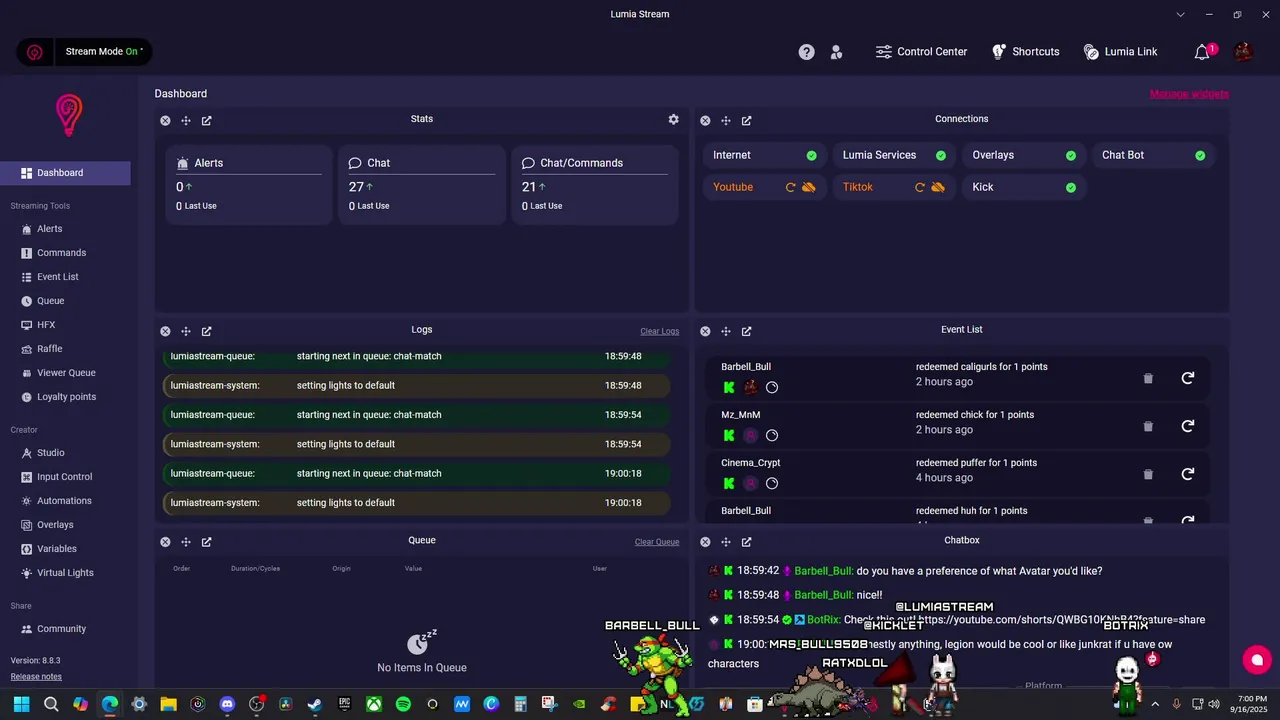Click the Clear Queue link

657,542
